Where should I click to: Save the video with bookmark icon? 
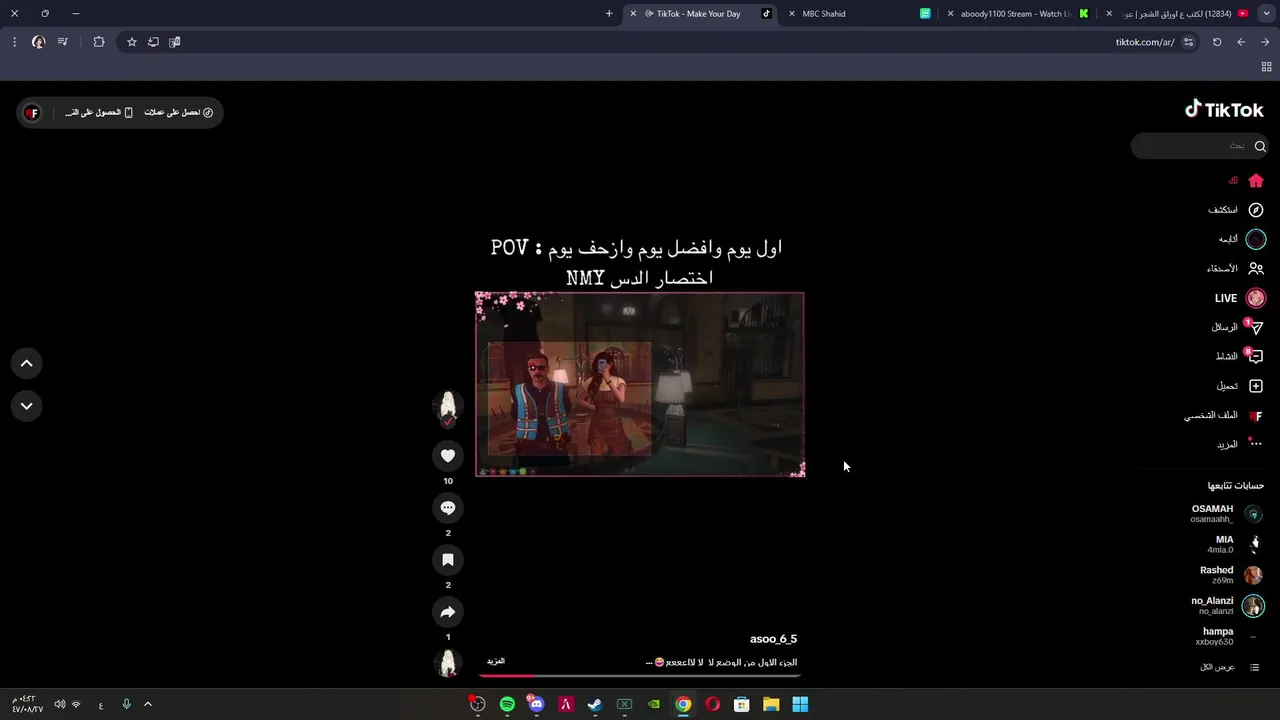pyautogui.click(x=448, y=560)
